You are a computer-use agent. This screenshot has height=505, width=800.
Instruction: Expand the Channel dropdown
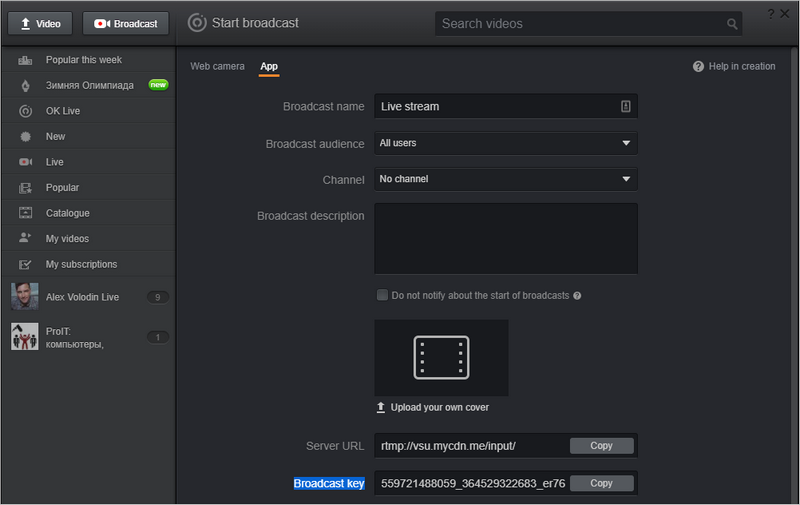coord(506,179)
